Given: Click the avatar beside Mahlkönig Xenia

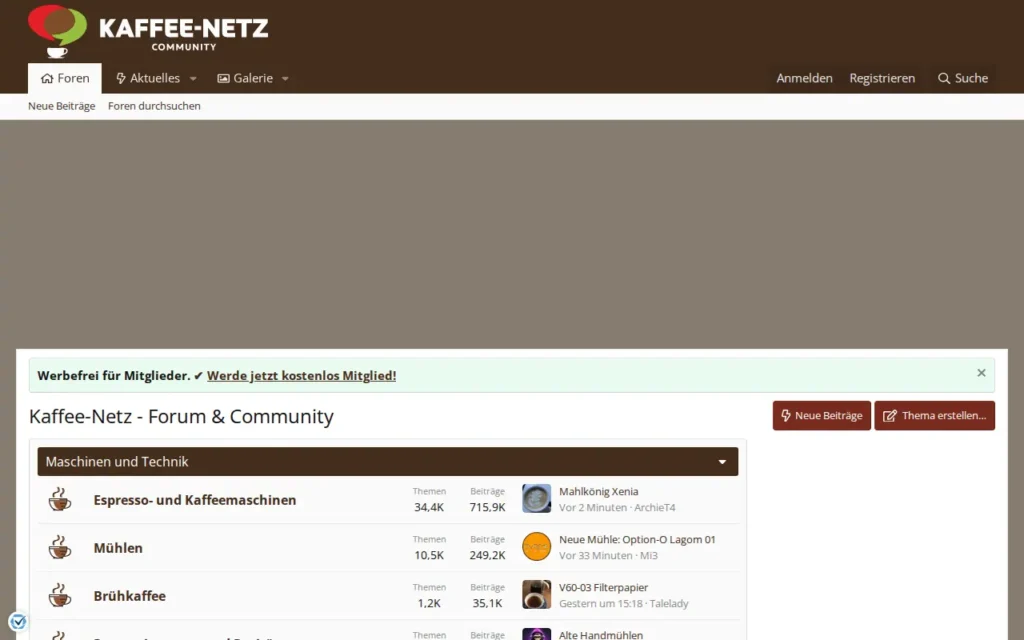Looking at the screenshot, I should (537, 499).
